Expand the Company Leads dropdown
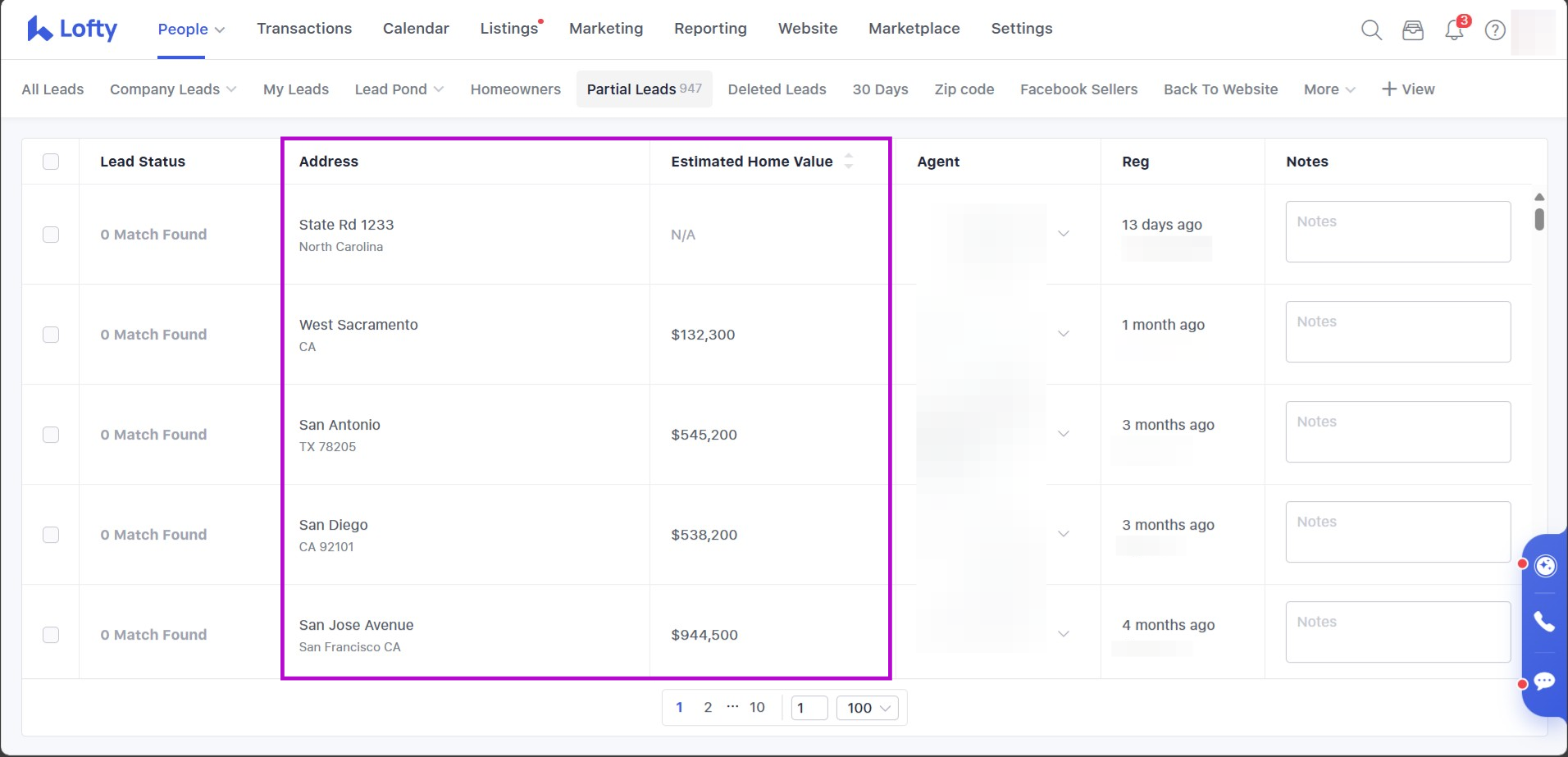This screenshot has height=757, width=1568. pos(173,89)
